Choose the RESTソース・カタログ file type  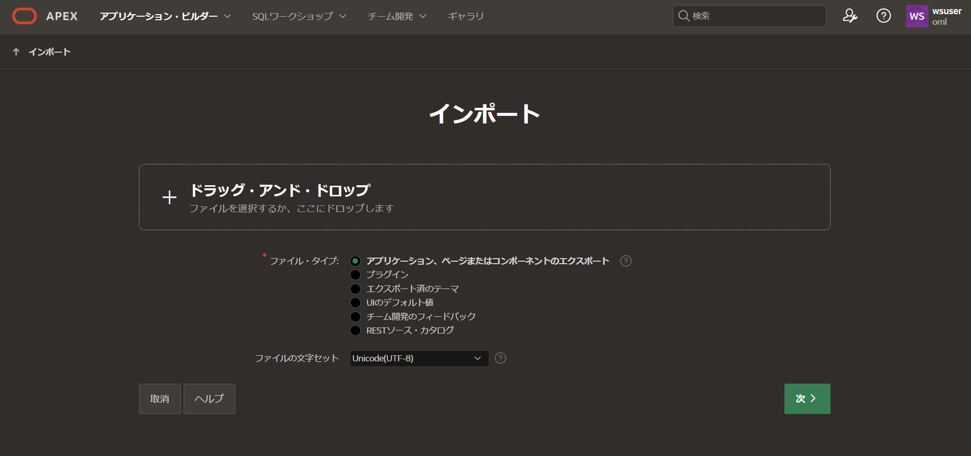pos(355,331)
